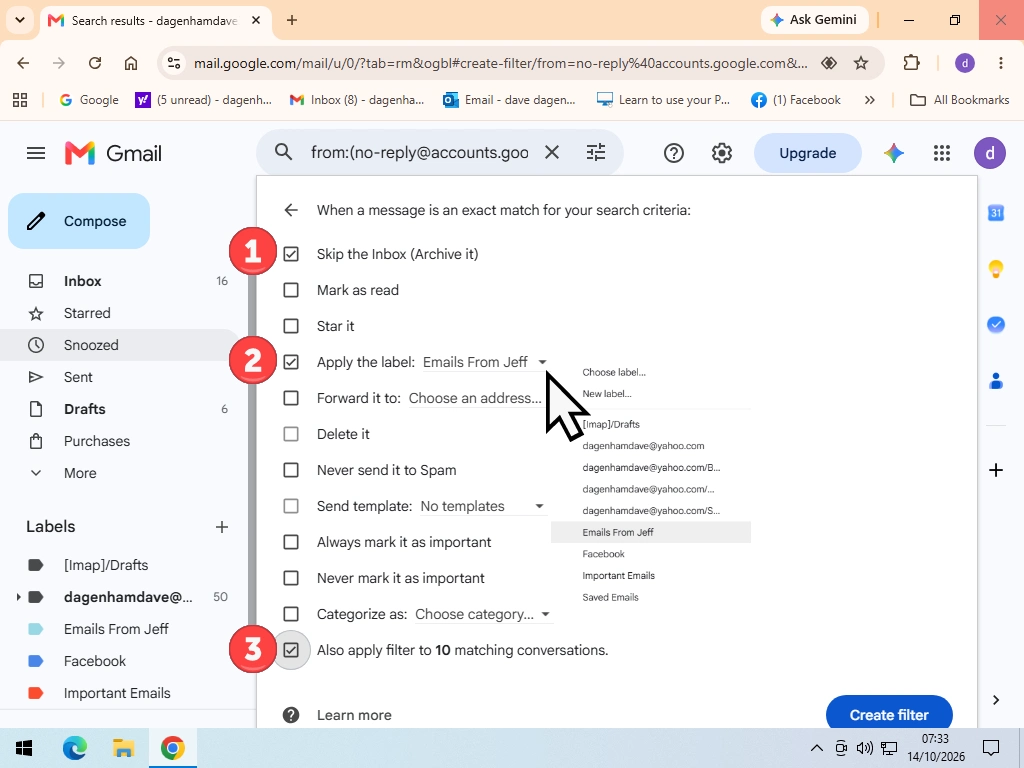
Task: Open the Send template dropdown
Action: (x=482, y=506)
